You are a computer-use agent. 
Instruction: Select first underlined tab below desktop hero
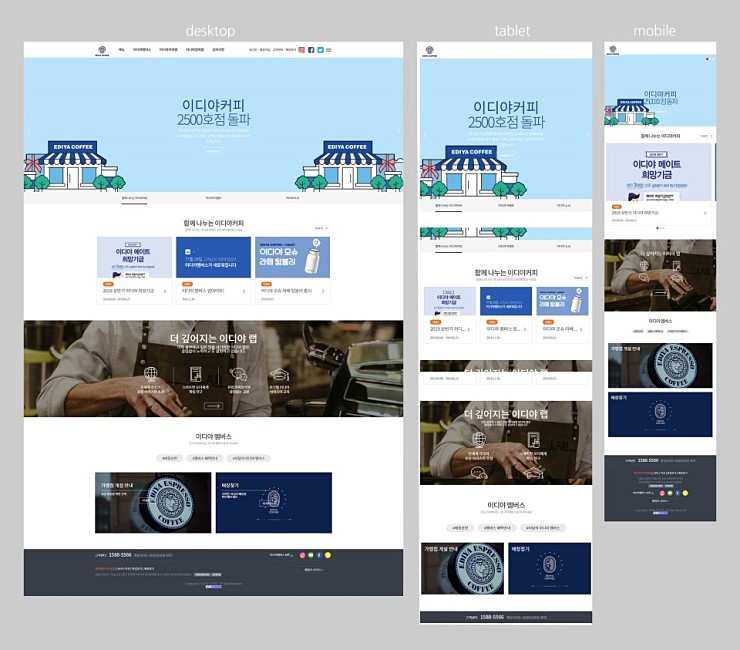point(135,198)
